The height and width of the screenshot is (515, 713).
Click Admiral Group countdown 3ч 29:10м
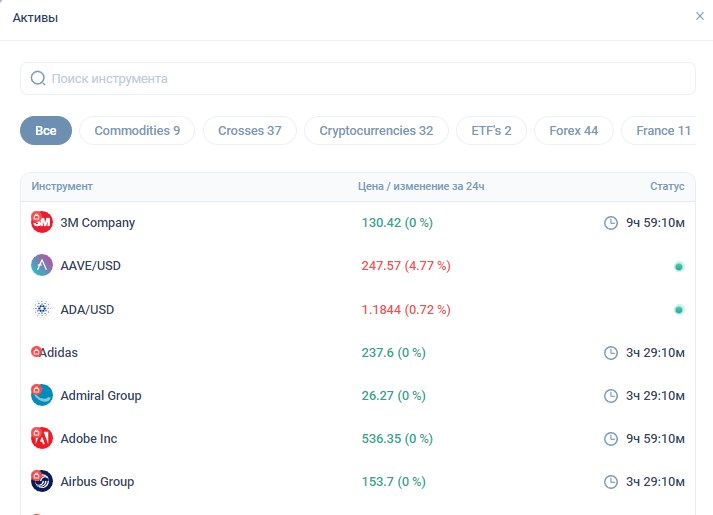tap(655, 395)
